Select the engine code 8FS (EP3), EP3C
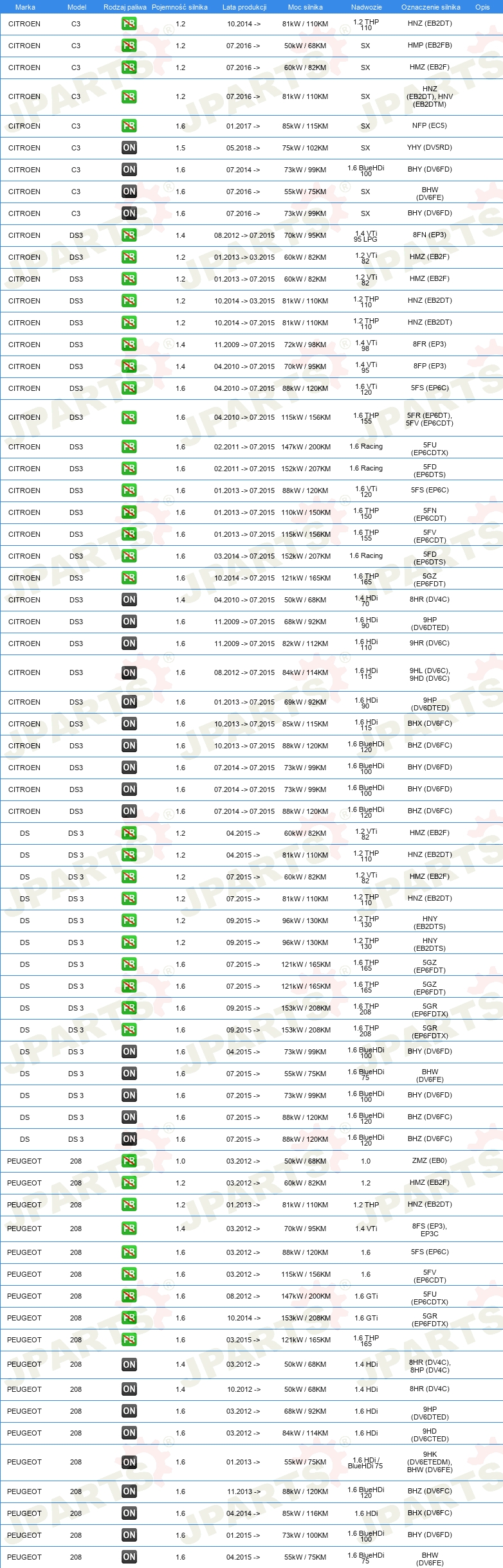Screen dimensions: 503x1568 click(430, 1229)
